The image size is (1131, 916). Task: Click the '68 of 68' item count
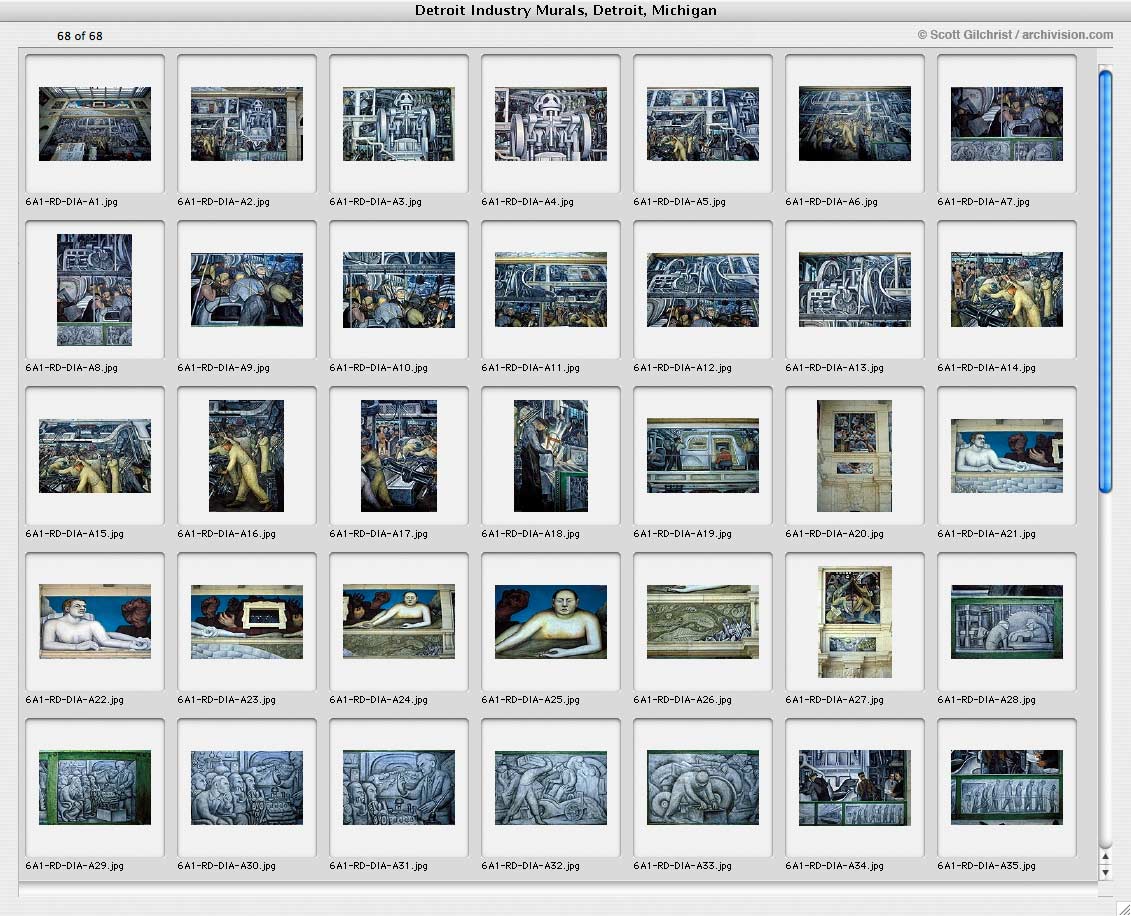click(x=79, y=36)
